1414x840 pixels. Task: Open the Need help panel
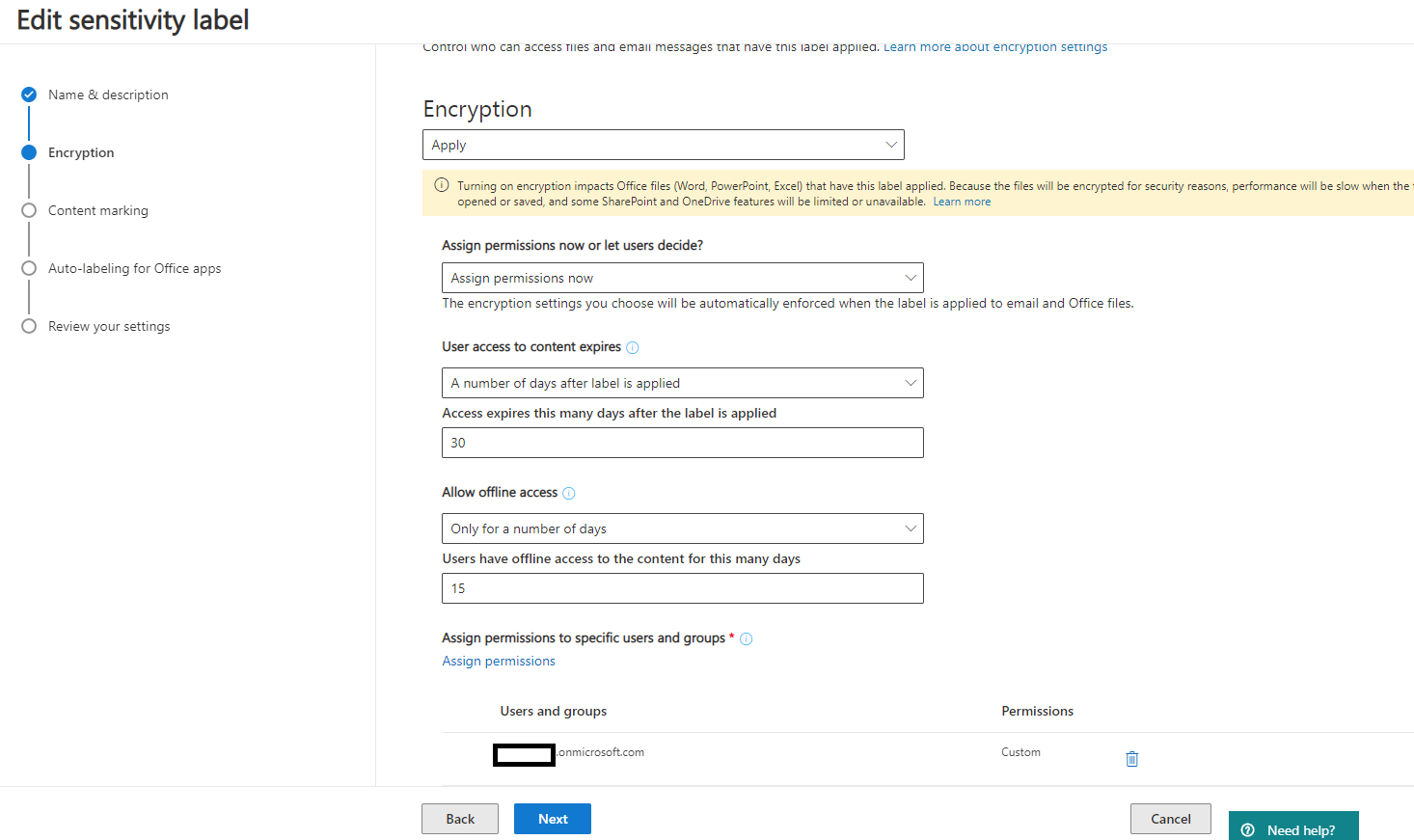[x=1293, y=827]
